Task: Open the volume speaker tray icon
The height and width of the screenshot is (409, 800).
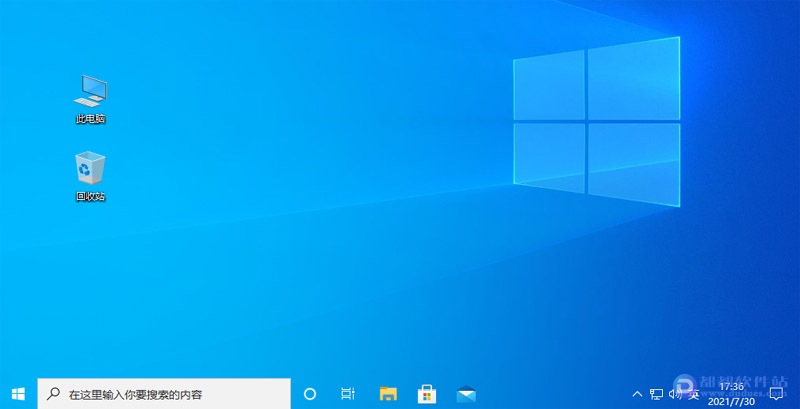Action: coord(675,394)
